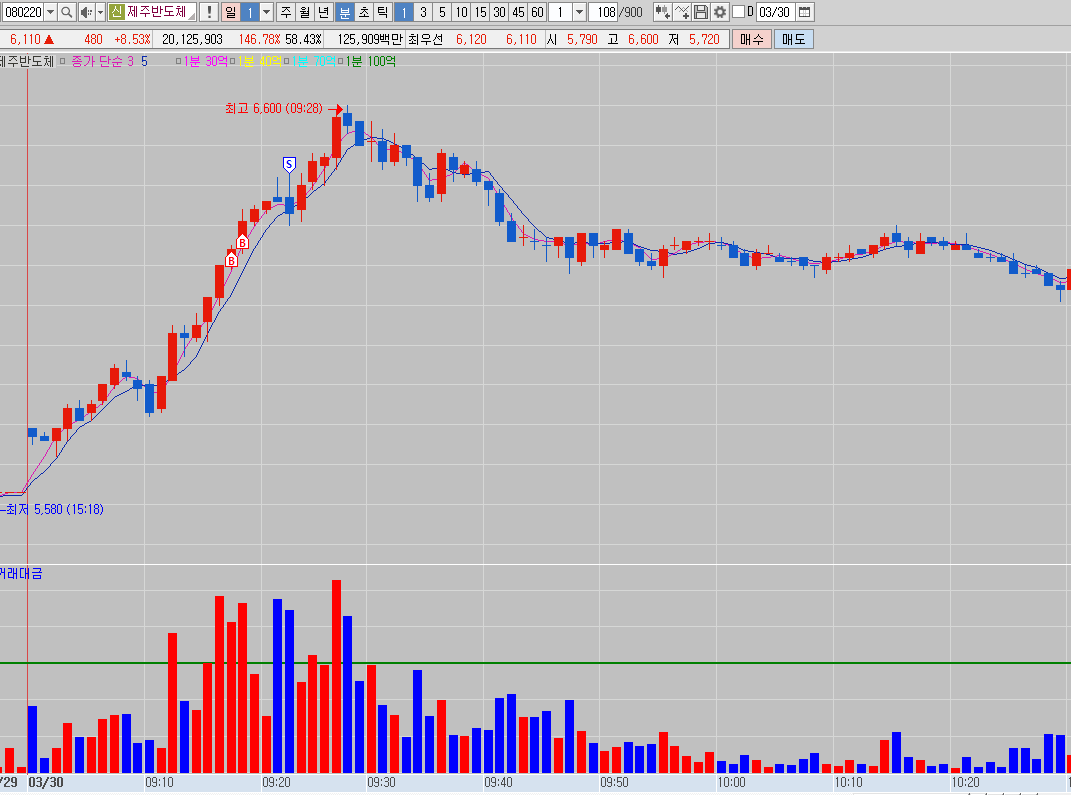Click the stock search magnifier icon

pos(67,12)
